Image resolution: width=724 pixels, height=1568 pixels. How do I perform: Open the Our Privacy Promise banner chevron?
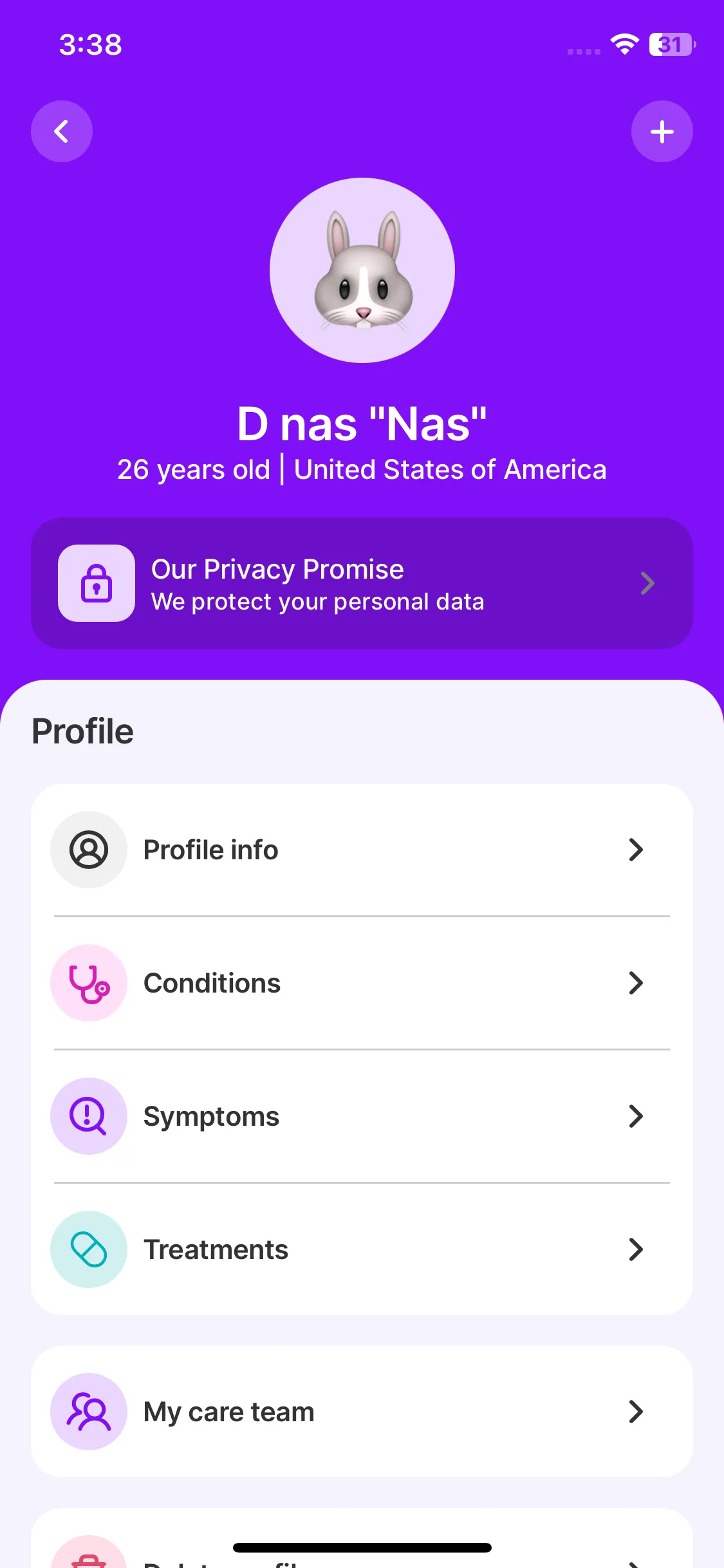coord(647,583)
